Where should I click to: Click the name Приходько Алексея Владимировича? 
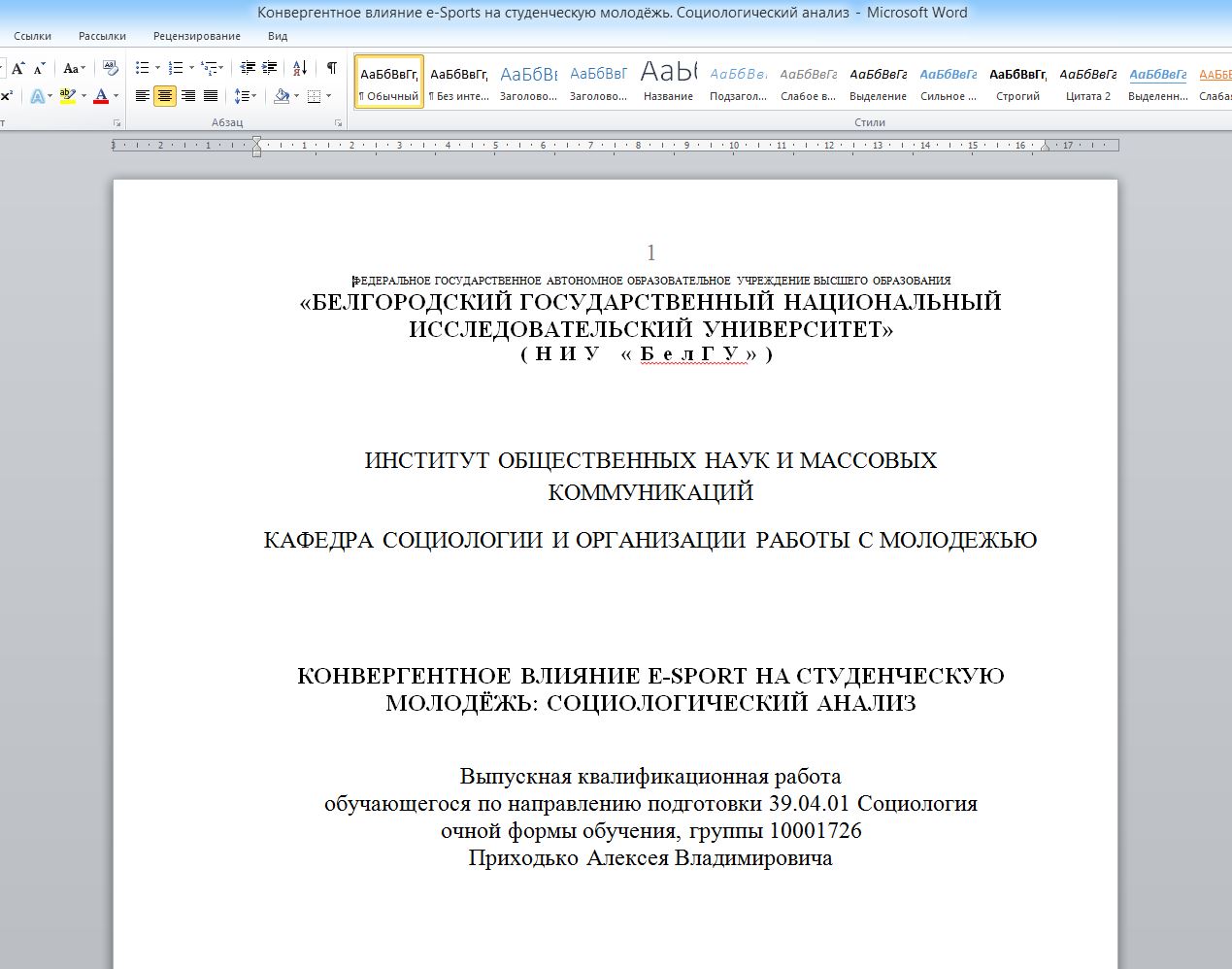[650, 857]
